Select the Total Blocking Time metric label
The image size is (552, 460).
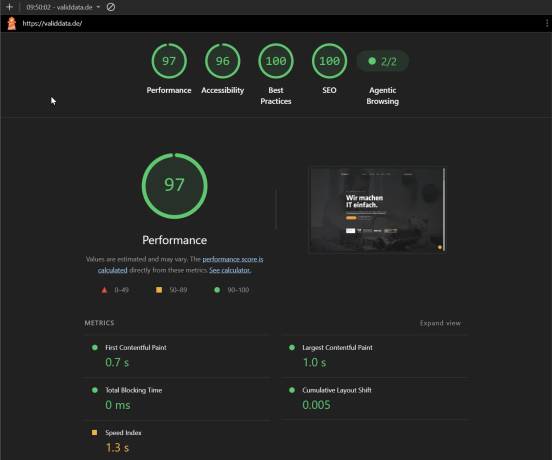134,390
